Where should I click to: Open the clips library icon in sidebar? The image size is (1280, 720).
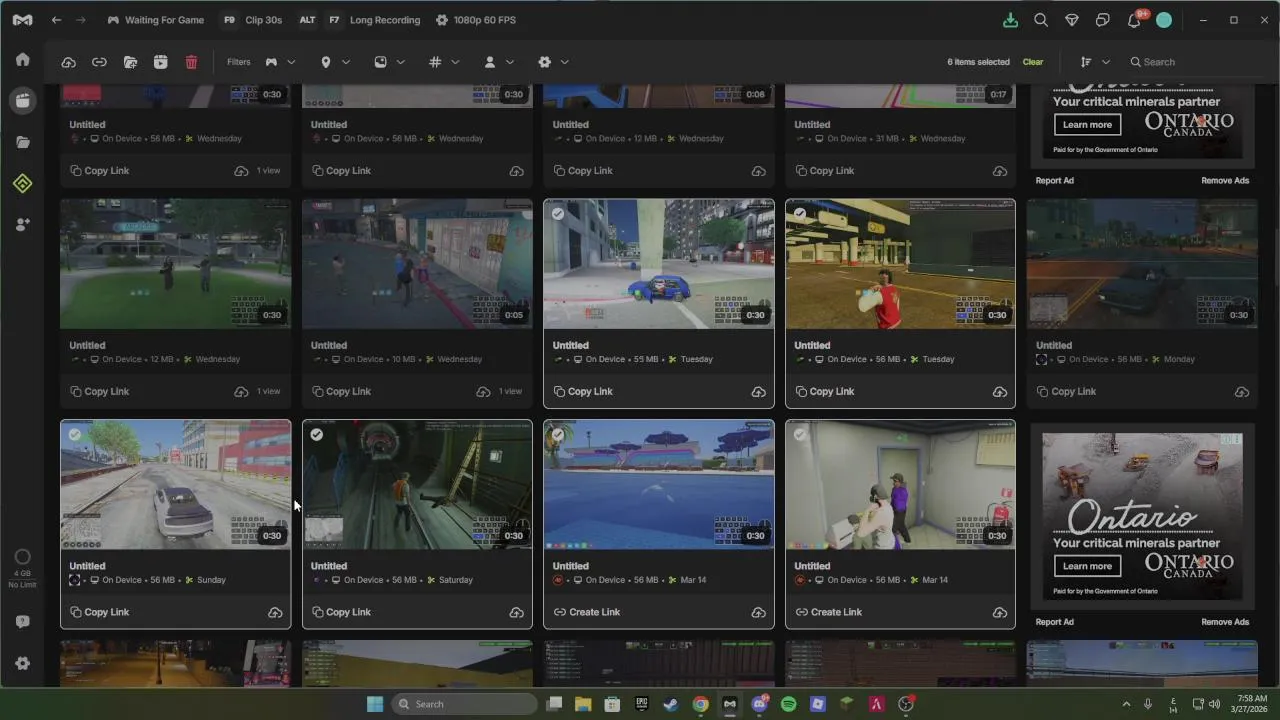click(x=23, y=100)
